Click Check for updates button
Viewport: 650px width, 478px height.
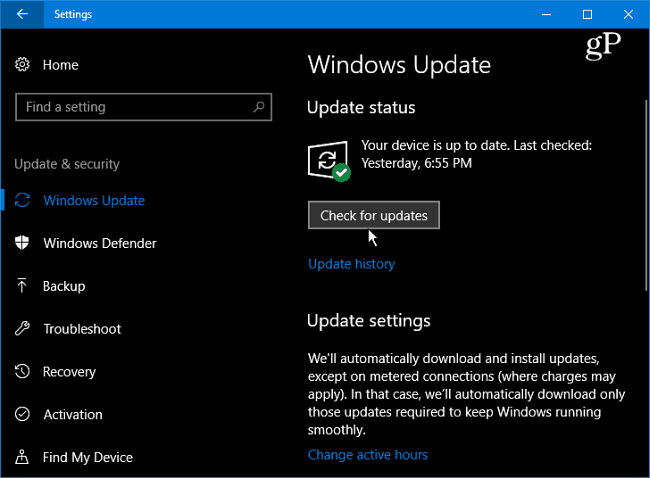pyautogui.click(x=374, y=215)
